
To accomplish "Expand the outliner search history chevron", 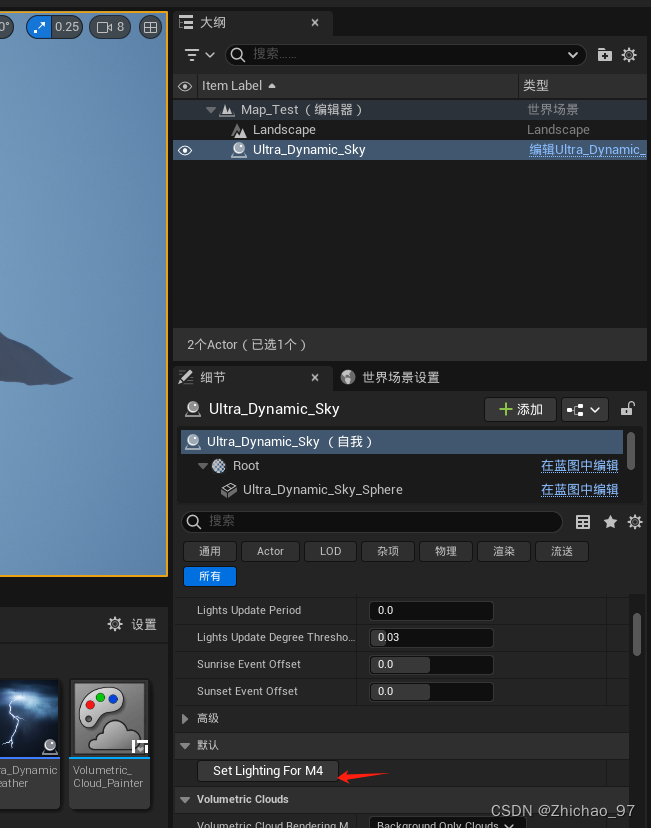I will [x=572, y=55].
